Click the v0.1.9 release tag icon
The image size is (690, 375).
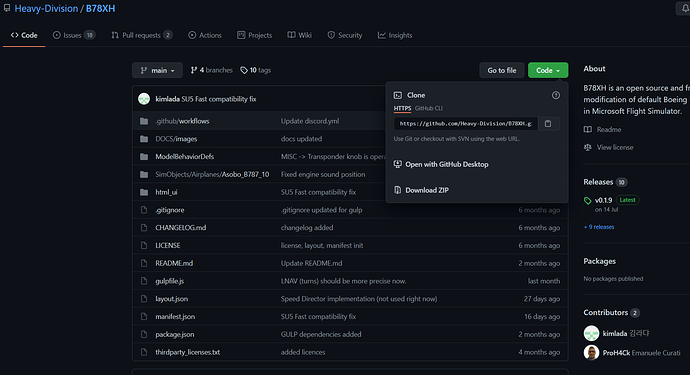(587, 200)
